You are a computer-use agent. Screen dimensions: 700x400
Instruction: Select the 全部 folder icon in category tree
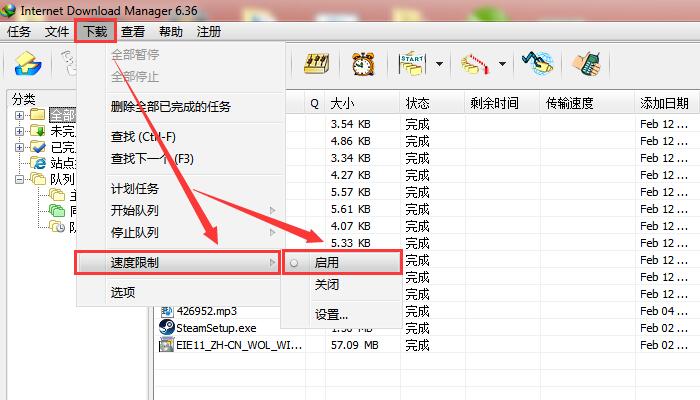tap(38, 115)
